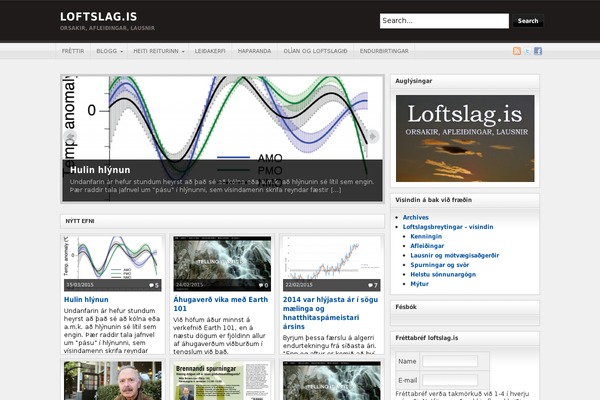
Task: Go to previous slide arrow
Action: pos(70,136)
